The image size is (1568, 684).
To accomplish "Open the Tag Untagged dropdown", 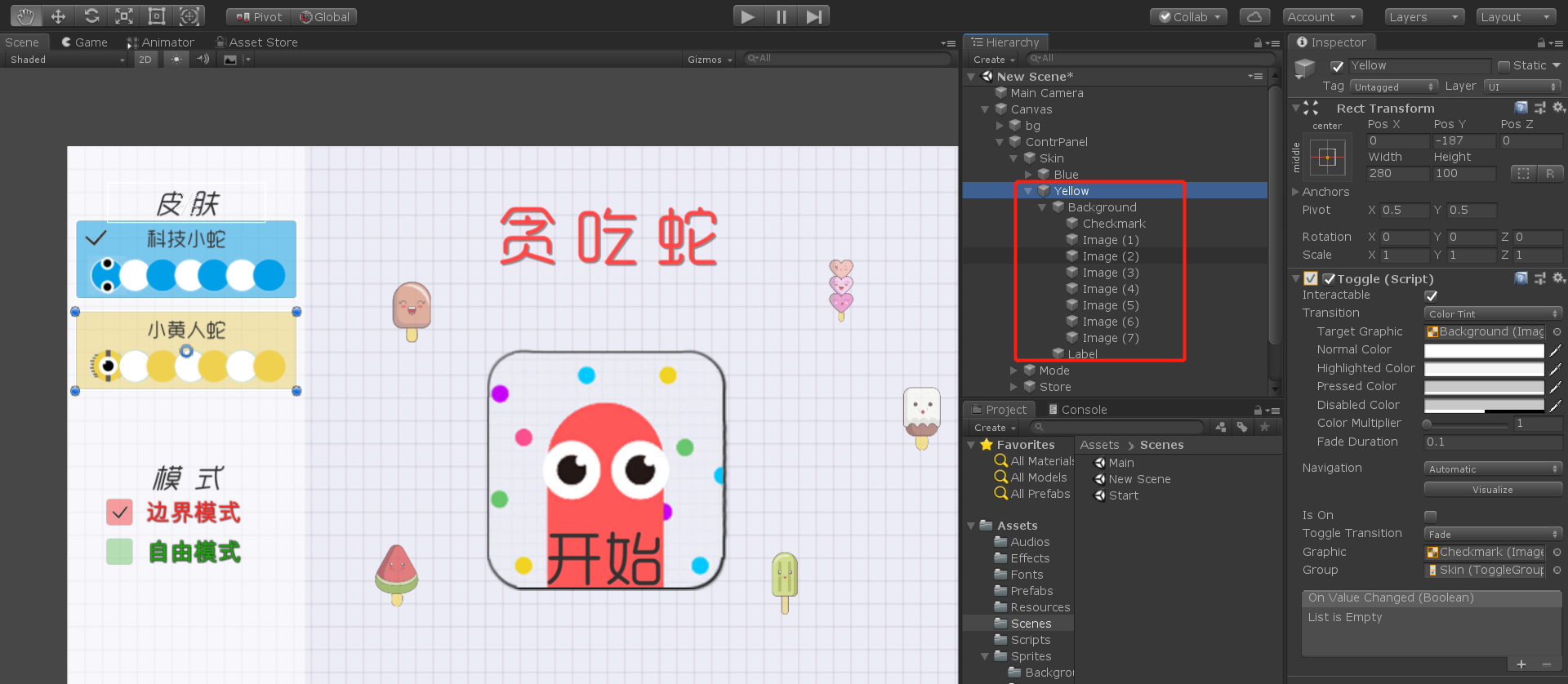I will click(x=1394, y=87).
